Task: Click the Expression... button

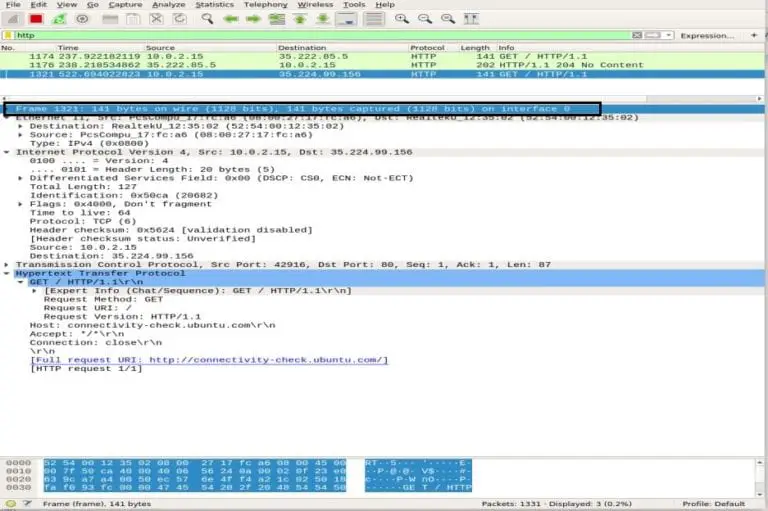Action: pyautogui.click(x=707, y=36)
